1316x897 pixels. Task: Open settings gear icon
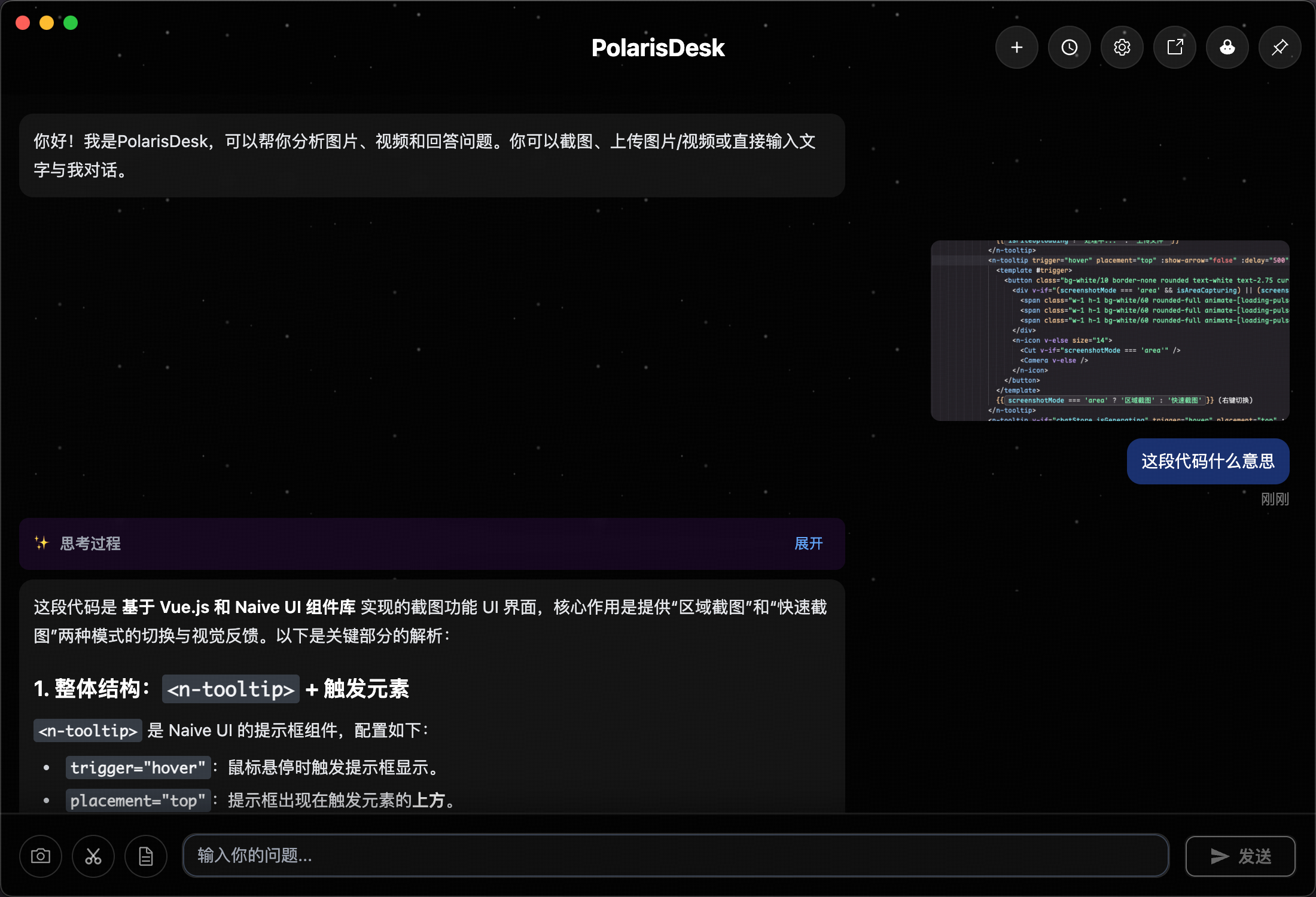1122,47
